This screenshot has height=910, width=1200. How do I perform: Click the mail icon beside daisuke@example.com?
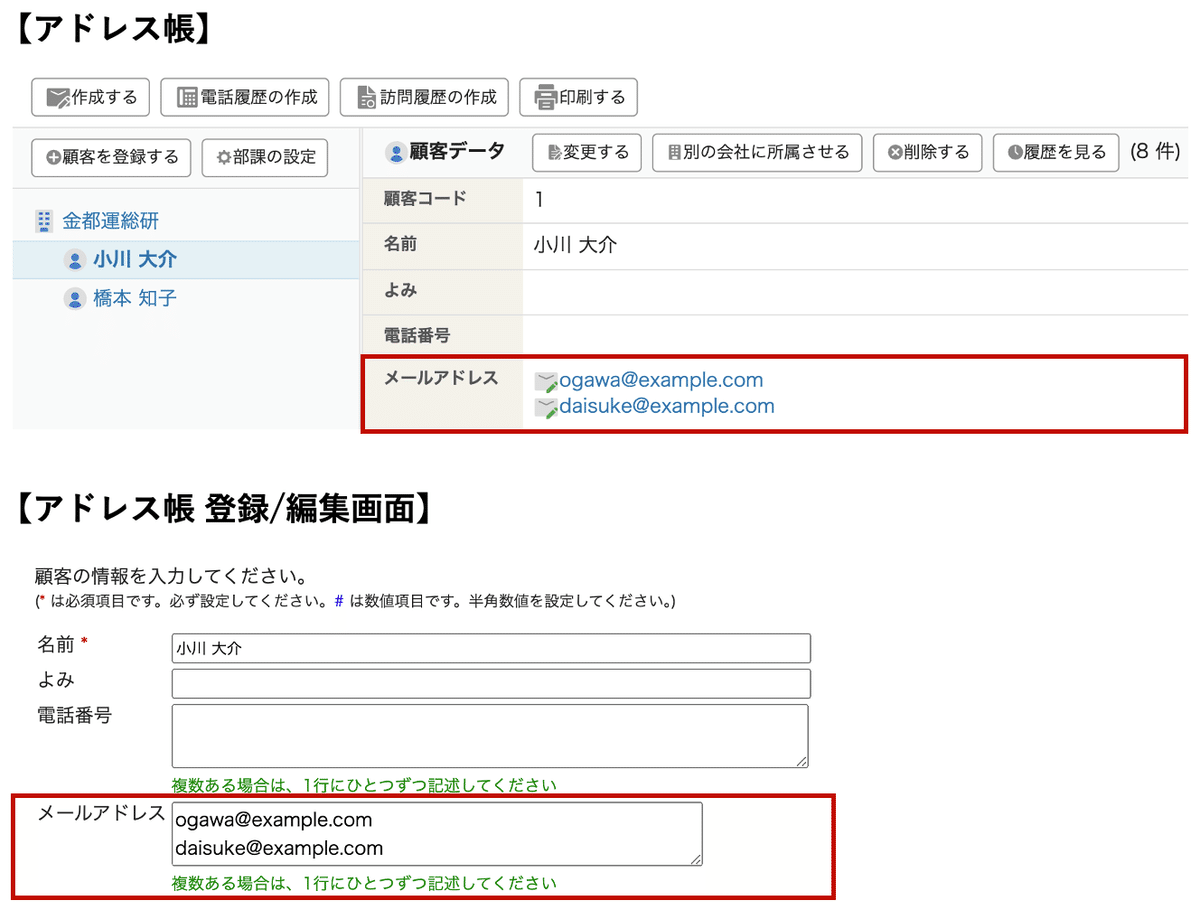[x=545, y=406]
